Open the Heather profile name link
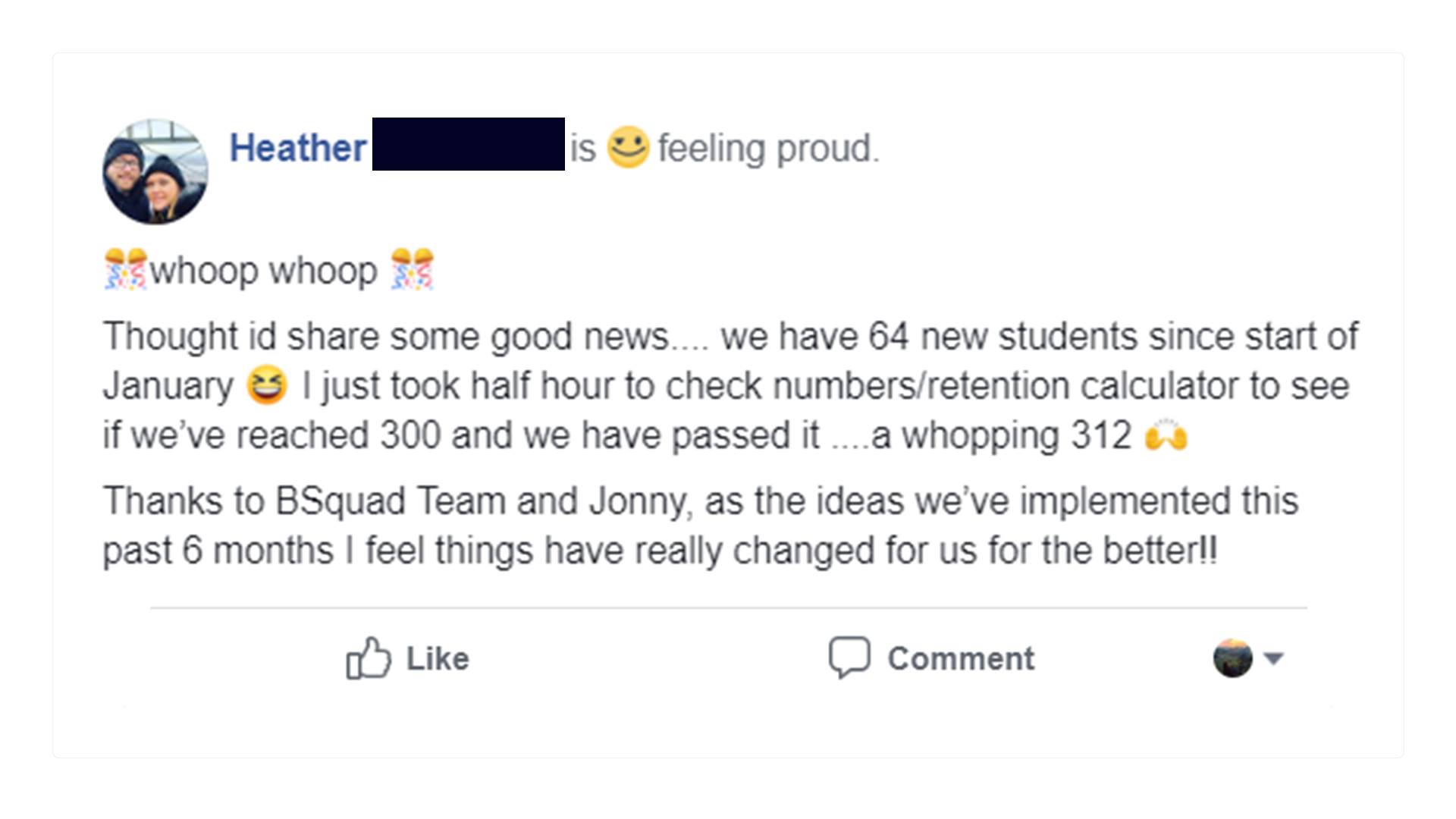 tap(298, 147)
